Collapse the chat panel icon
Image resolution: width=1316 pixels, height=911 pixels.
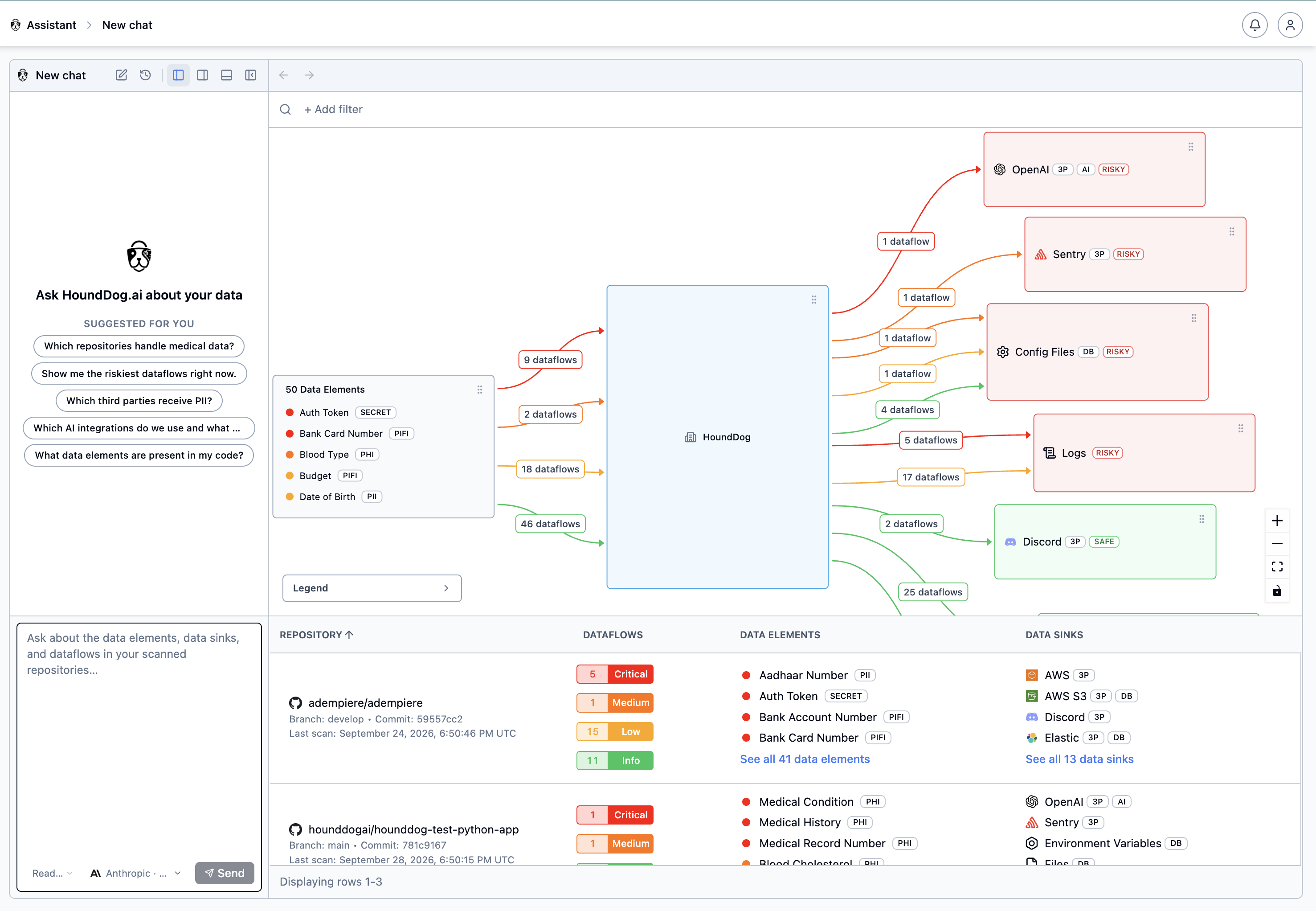tap(250, 75)
